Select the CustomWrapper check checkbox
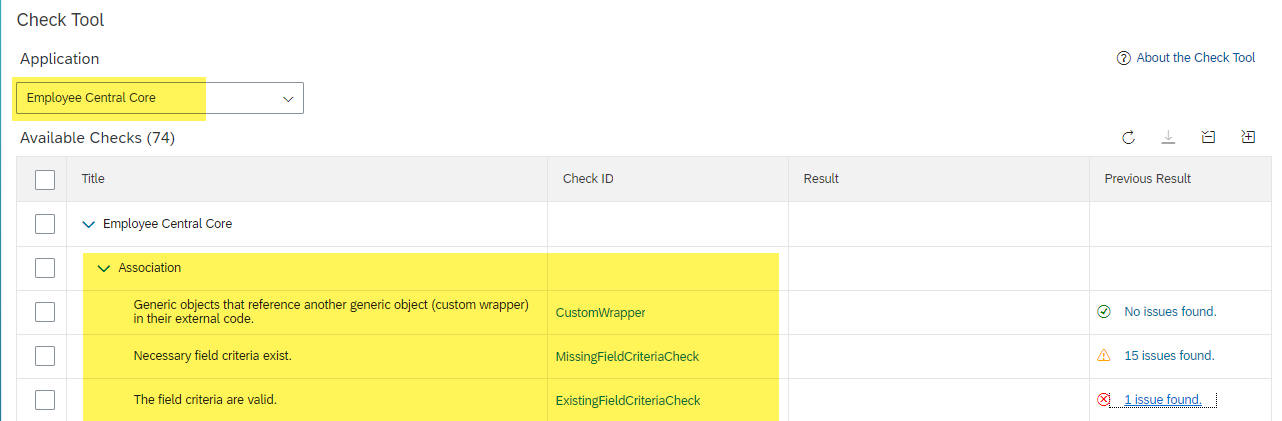The height and width of the screenshot is (421, 1282). tap(45, 312)
